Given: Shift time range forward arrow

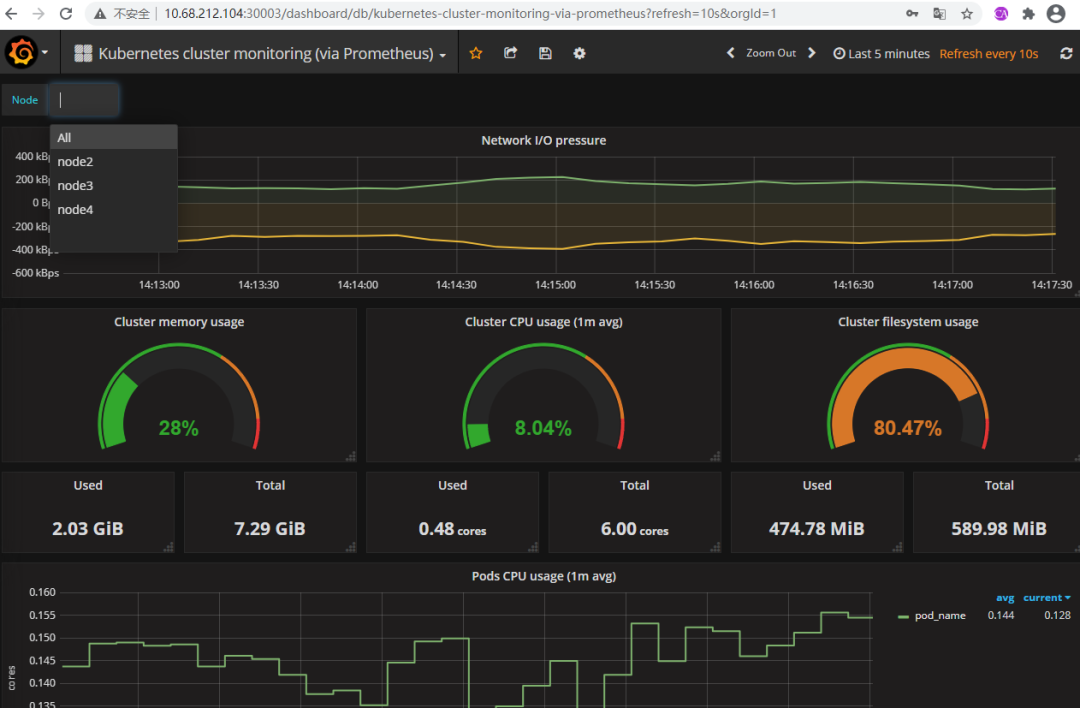Looking at the screenshot, I should pyautogui.click(x=811, y=53).
